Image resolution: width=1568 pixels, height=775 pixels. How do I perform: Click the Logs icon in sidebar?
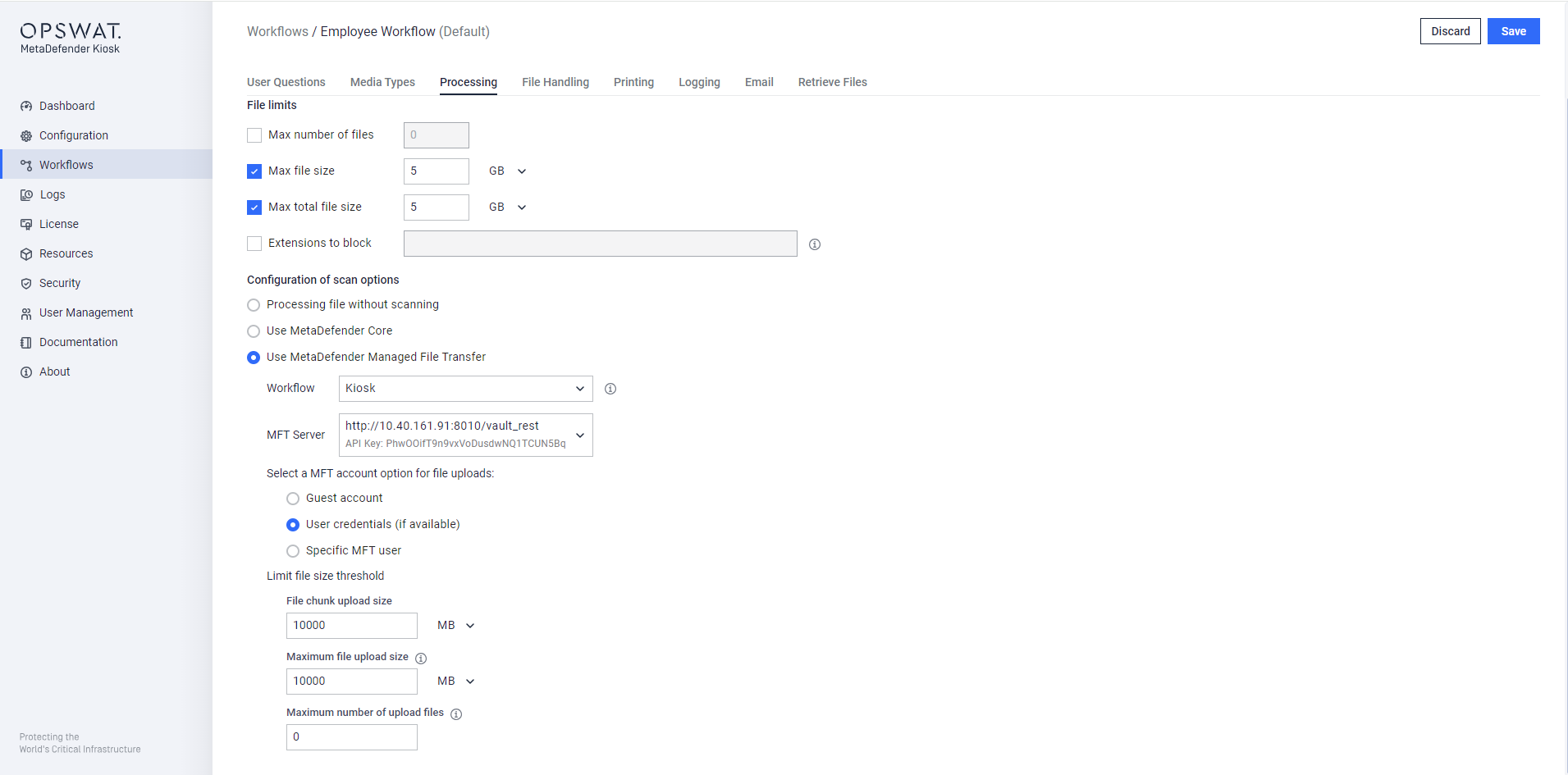click(26, 195)
